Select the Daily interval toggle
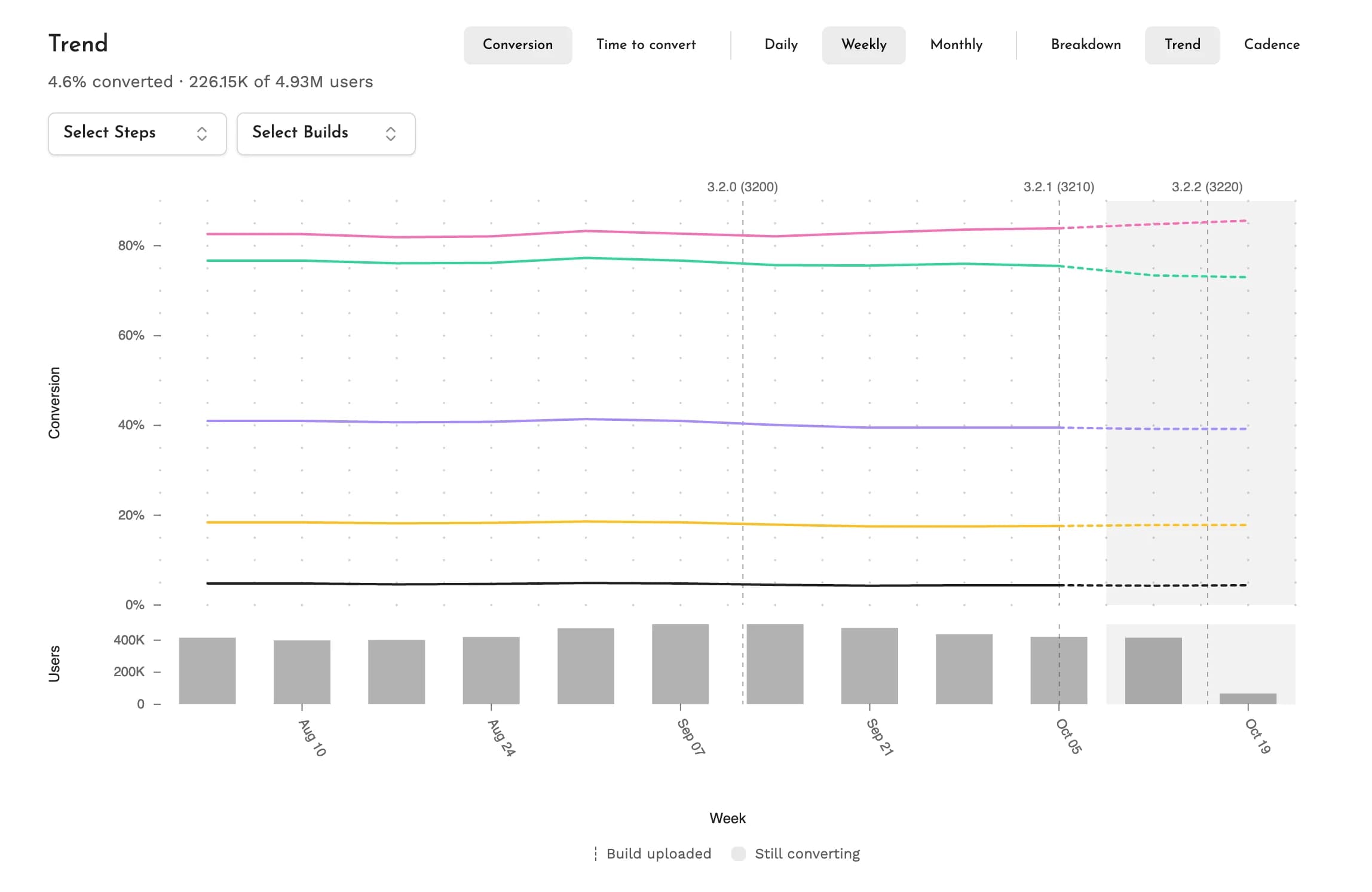1372x892 pixels. (x=781, y=45)
